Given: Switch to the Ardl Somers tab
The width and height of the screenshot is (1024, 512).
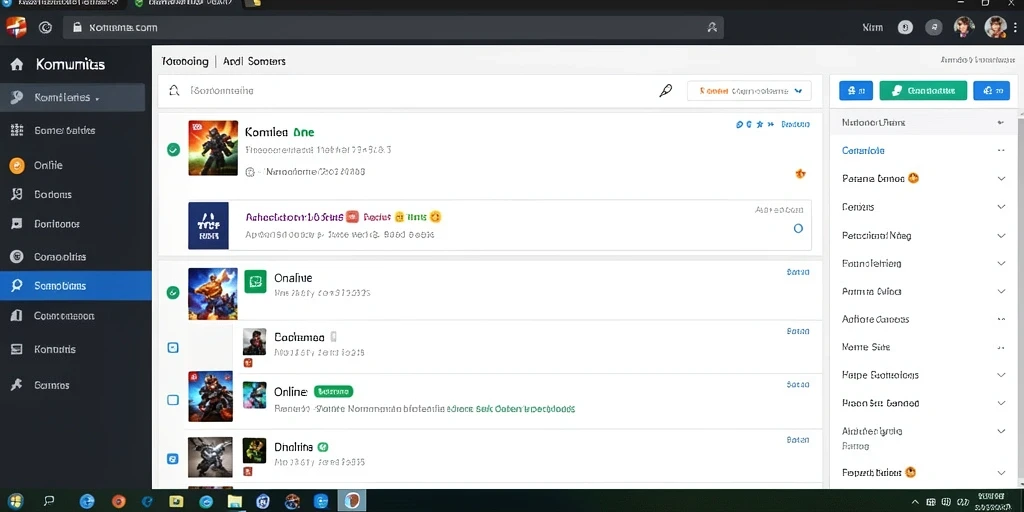Looking at the screenshot, I should [254, 61].
